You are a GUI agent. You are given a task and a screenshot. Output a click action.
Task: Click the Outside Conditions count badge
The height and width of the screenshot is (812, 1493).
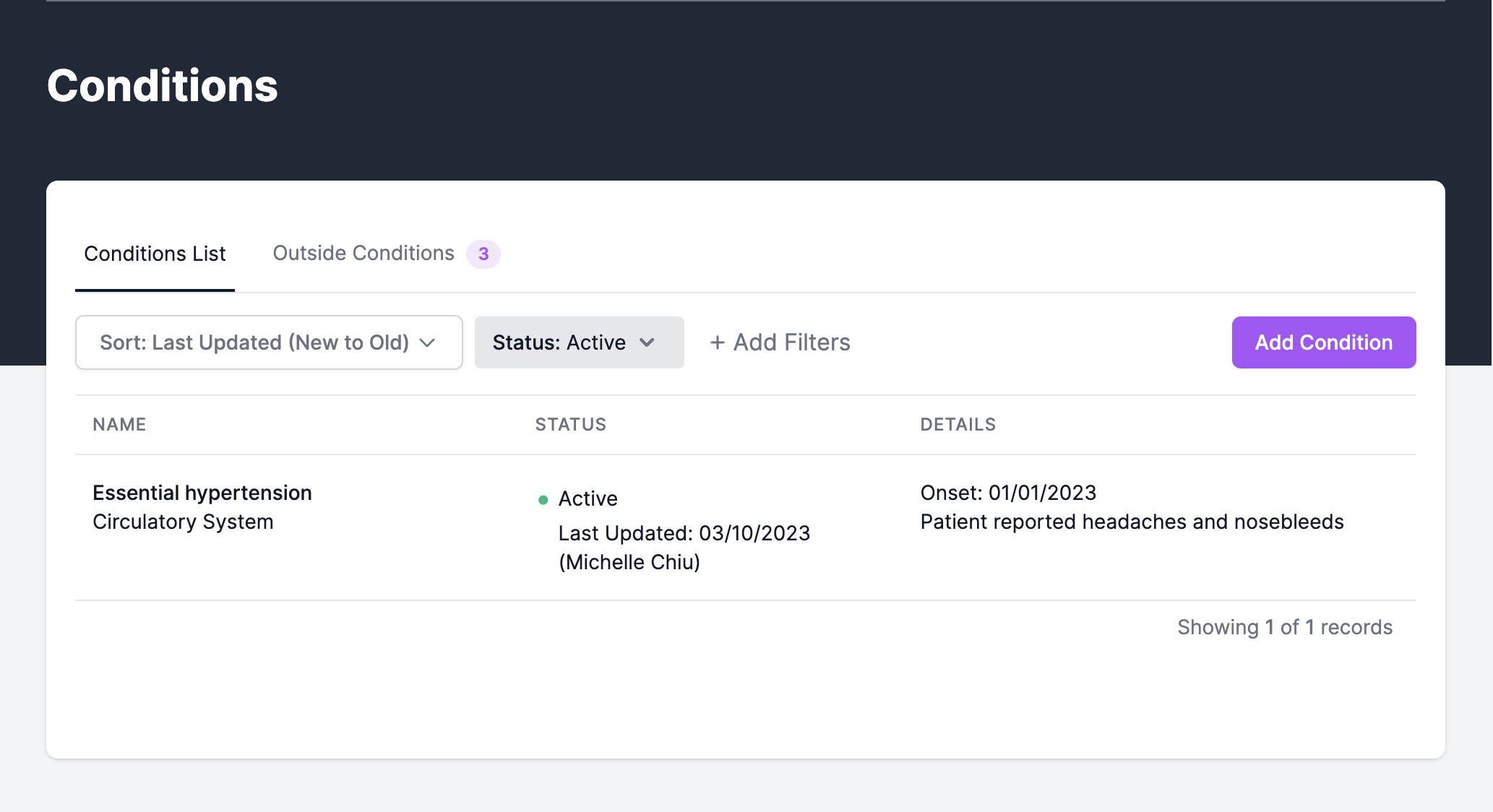coord(483,254)
